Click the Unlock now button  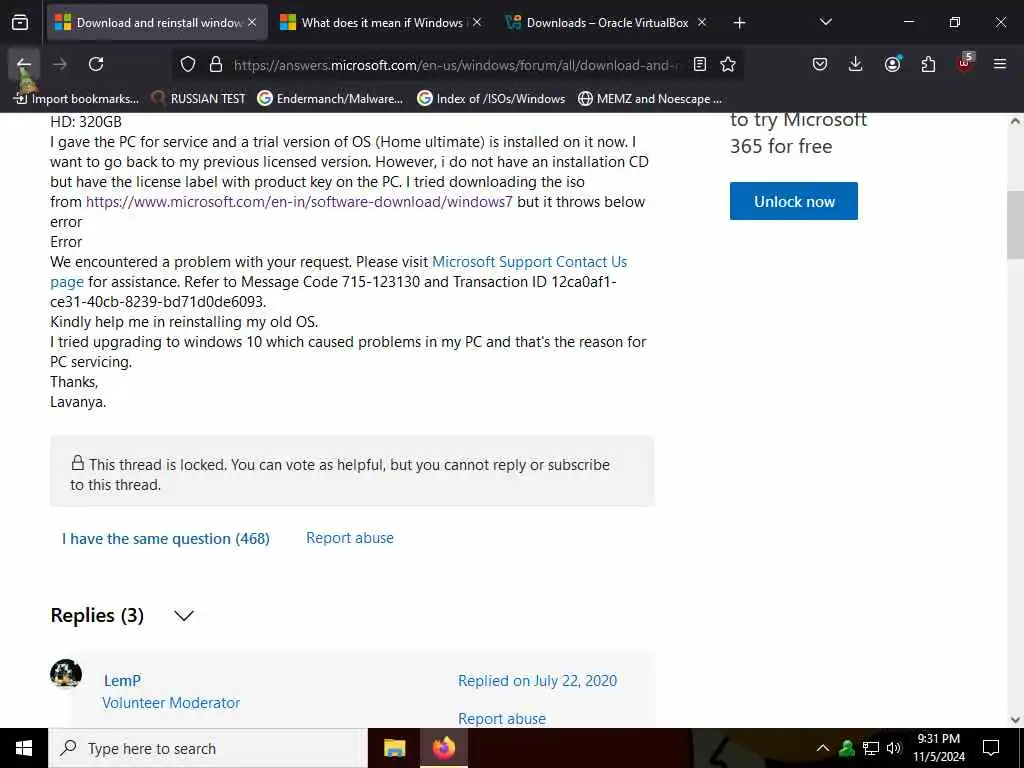(x=793, y=201)
